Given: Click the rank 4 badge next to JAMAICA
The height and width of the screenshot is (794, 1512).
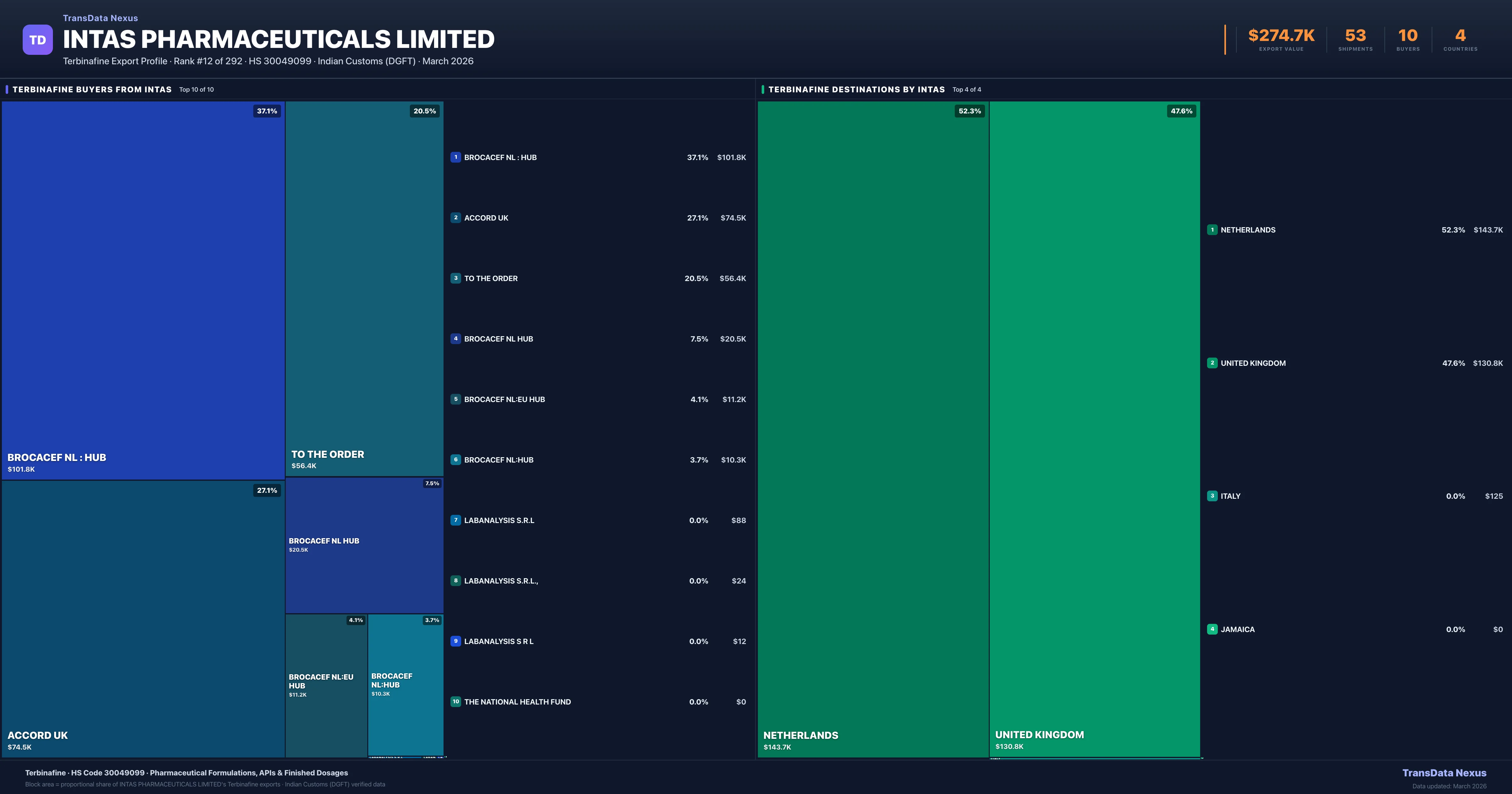Looking at the screenshot, I should [x=1212, y=629].
